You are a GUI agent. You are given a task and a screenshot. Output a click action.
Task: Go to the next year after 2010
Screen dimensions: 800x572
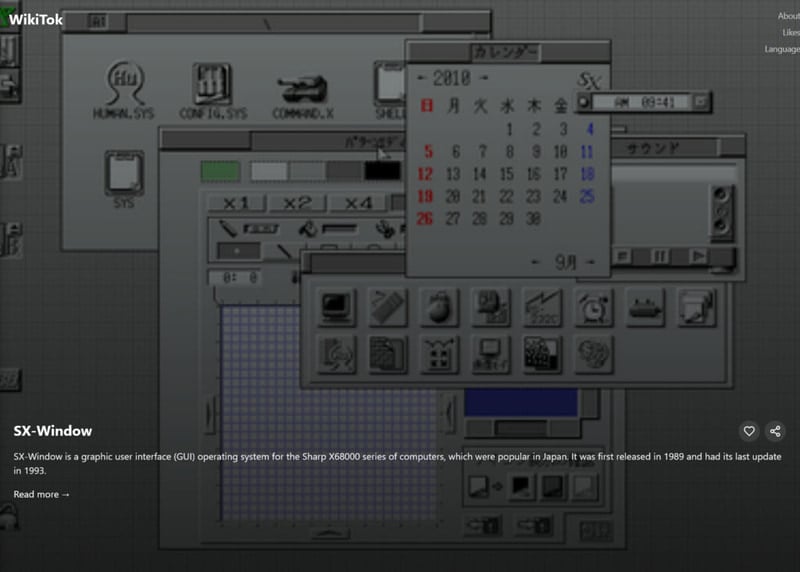coord(484,78)
